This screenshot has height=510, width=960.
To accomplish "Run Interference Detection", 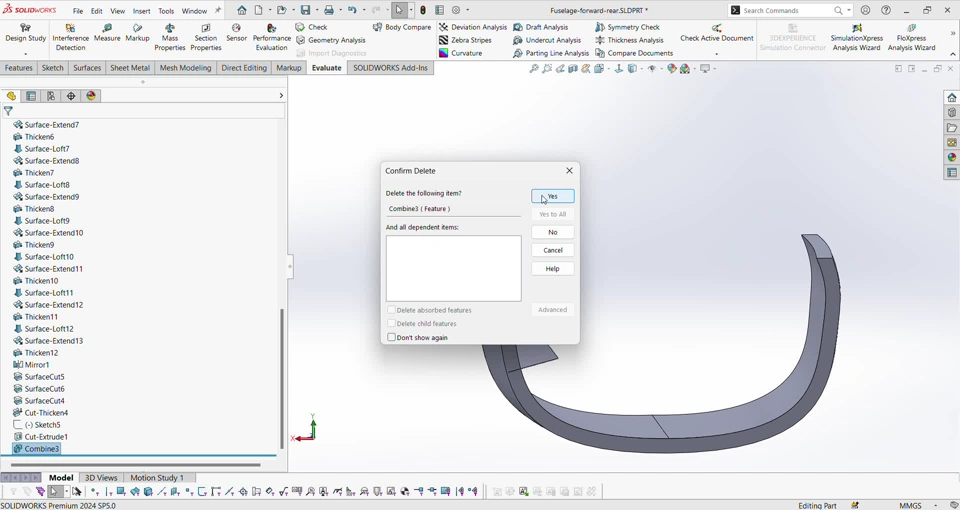I will (x=70, y=37).
